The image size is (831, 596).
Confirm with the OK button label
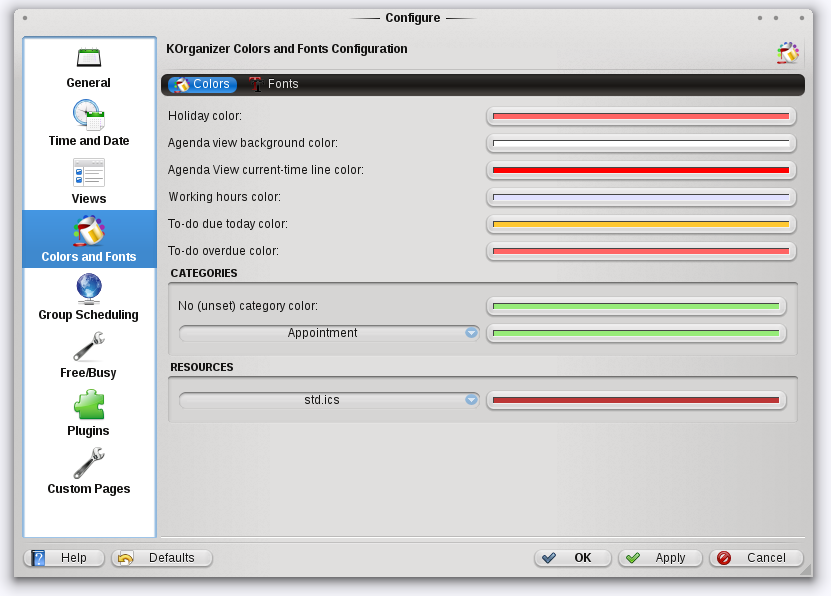[x=583, y=558]
